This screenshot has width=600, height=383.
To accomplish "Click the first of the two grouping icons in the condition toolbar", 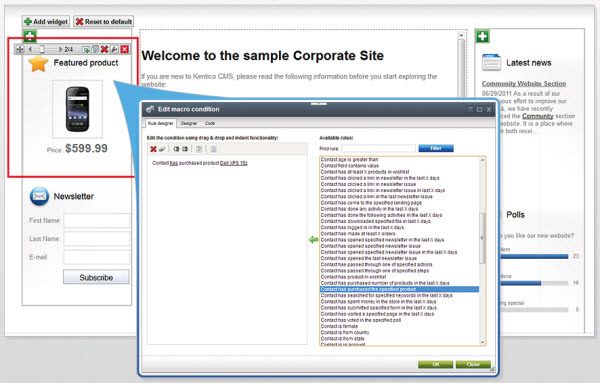I will [176, 149].
